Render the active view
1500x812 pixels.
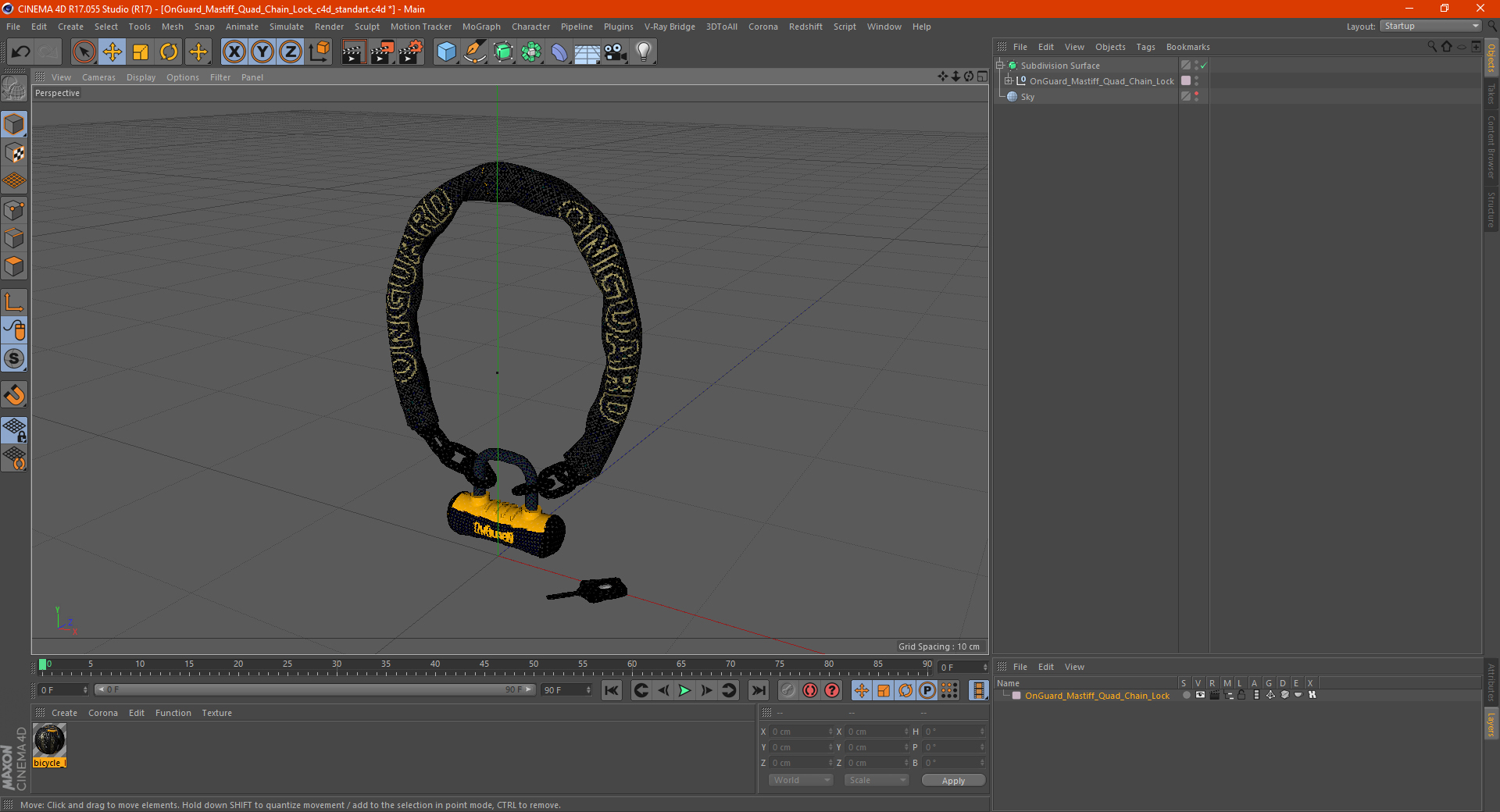[353, 52]
